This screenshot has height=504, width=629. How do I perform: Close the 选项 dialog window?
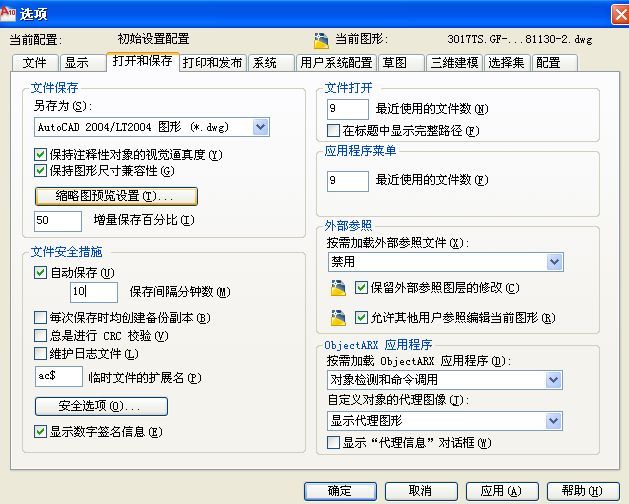[x=614, y=13]
